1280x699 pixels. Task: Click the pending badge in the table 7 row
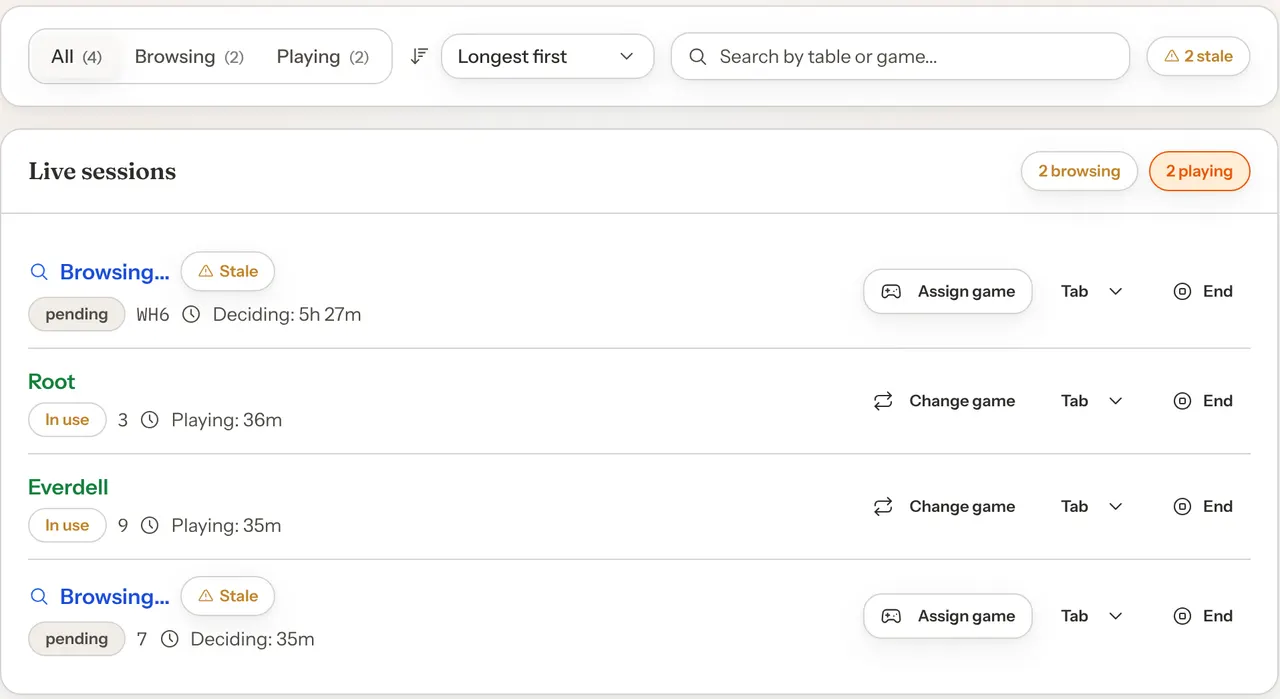[77, 639]
